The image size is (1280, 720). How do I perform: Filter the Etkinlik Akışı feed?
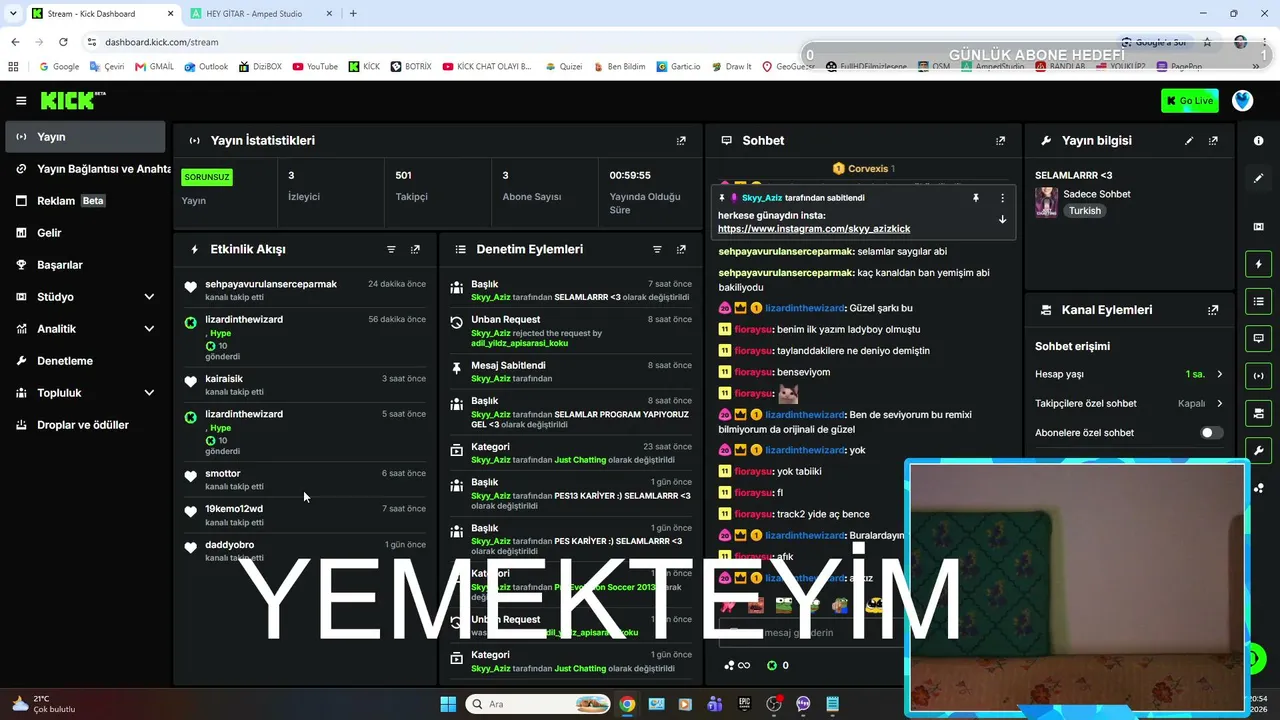click(x=391, y=249)
